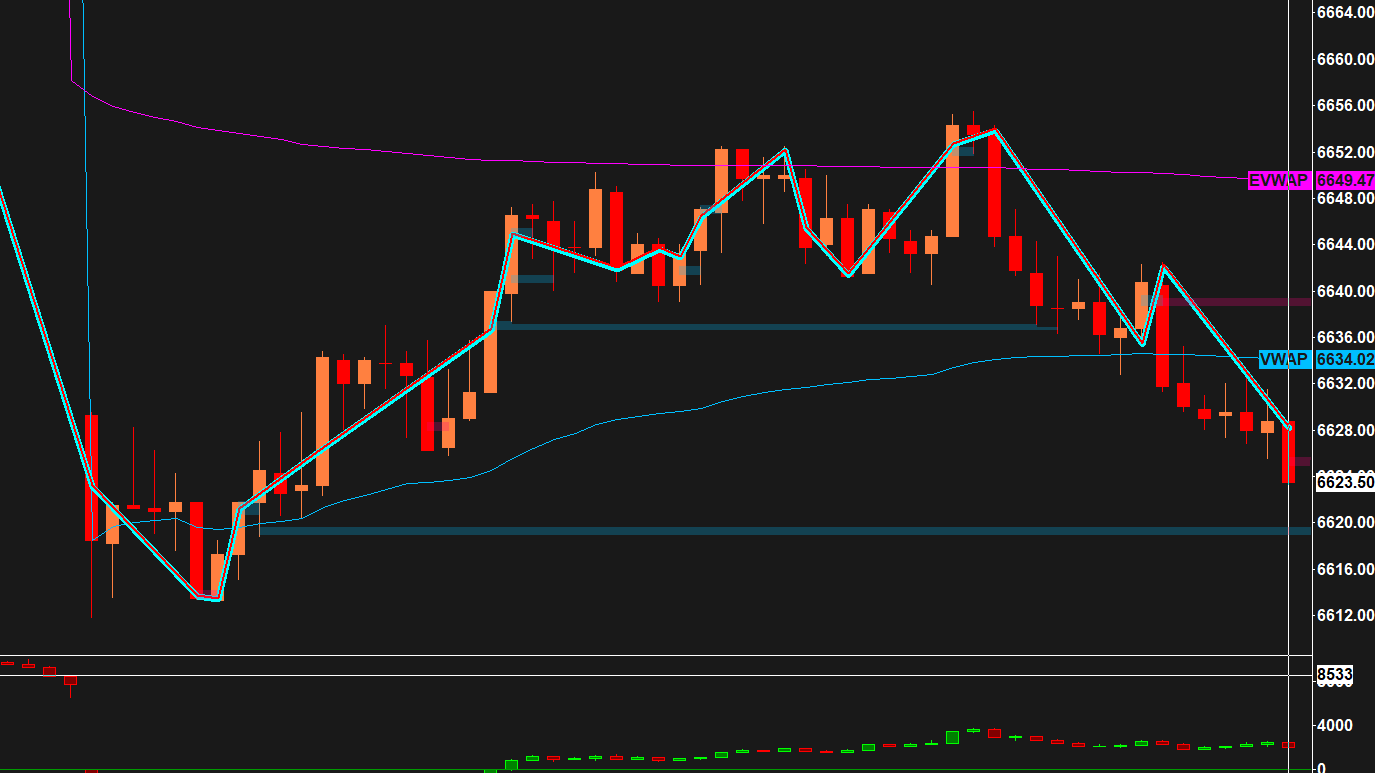Click the 6620.00 price axis label
Screen dimensions: 1375x773
[1344, 522]
